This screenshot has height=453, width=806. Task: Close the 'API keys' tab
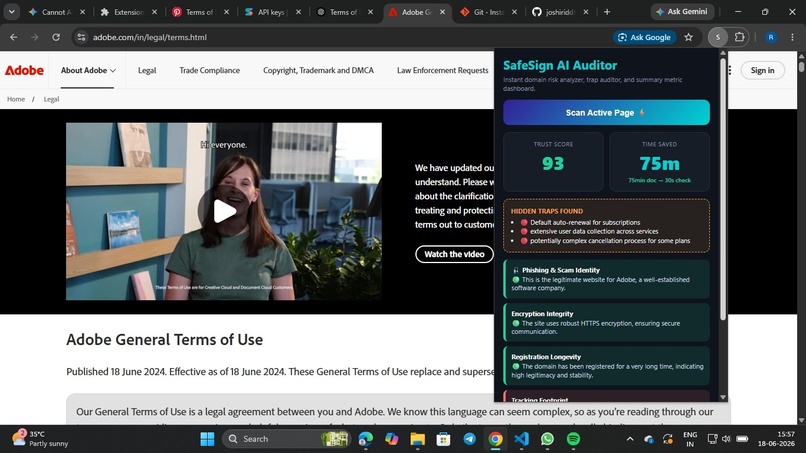click(x=299, y=12)
